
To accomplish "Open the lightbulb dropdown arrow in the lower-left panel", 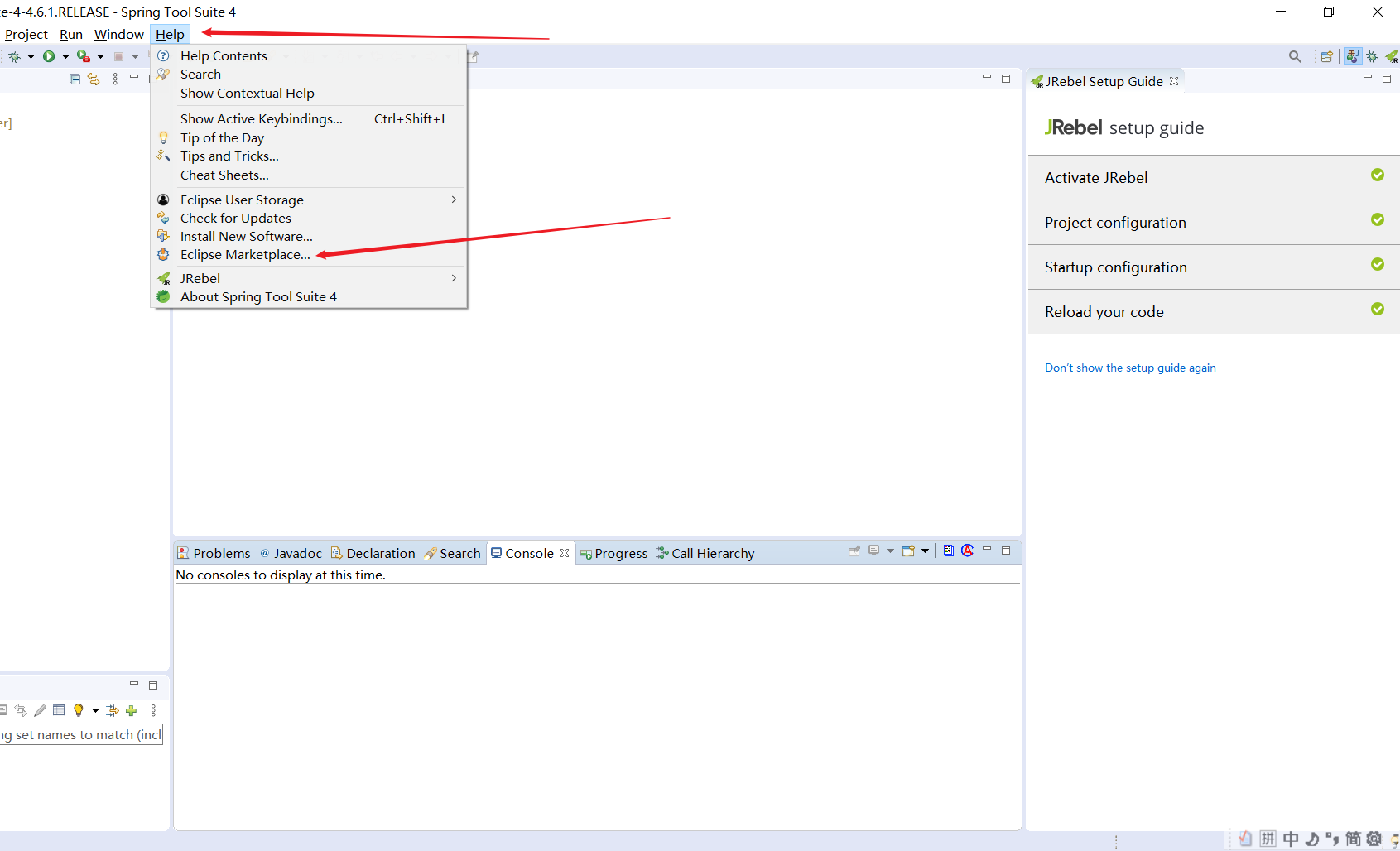I will coord(95,710).
